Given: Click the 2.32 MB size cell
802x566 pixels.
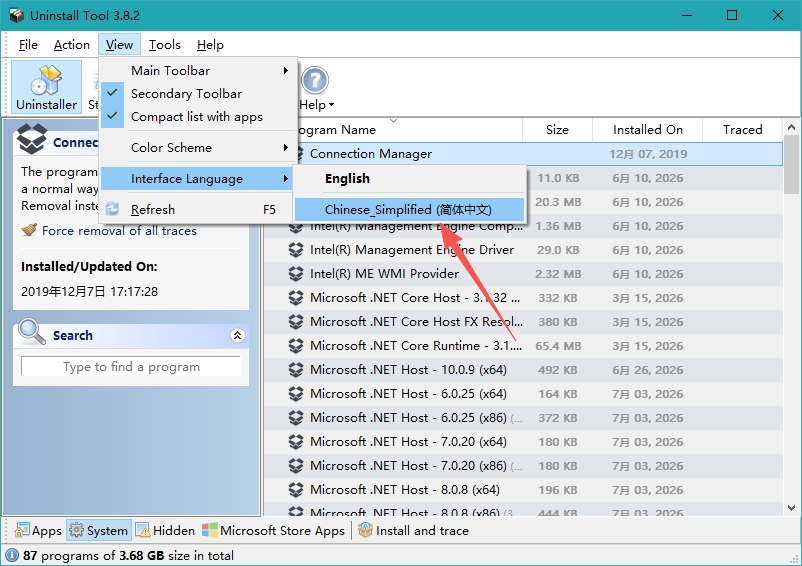Looking at the screenshot, I should [x=558, y=274].
